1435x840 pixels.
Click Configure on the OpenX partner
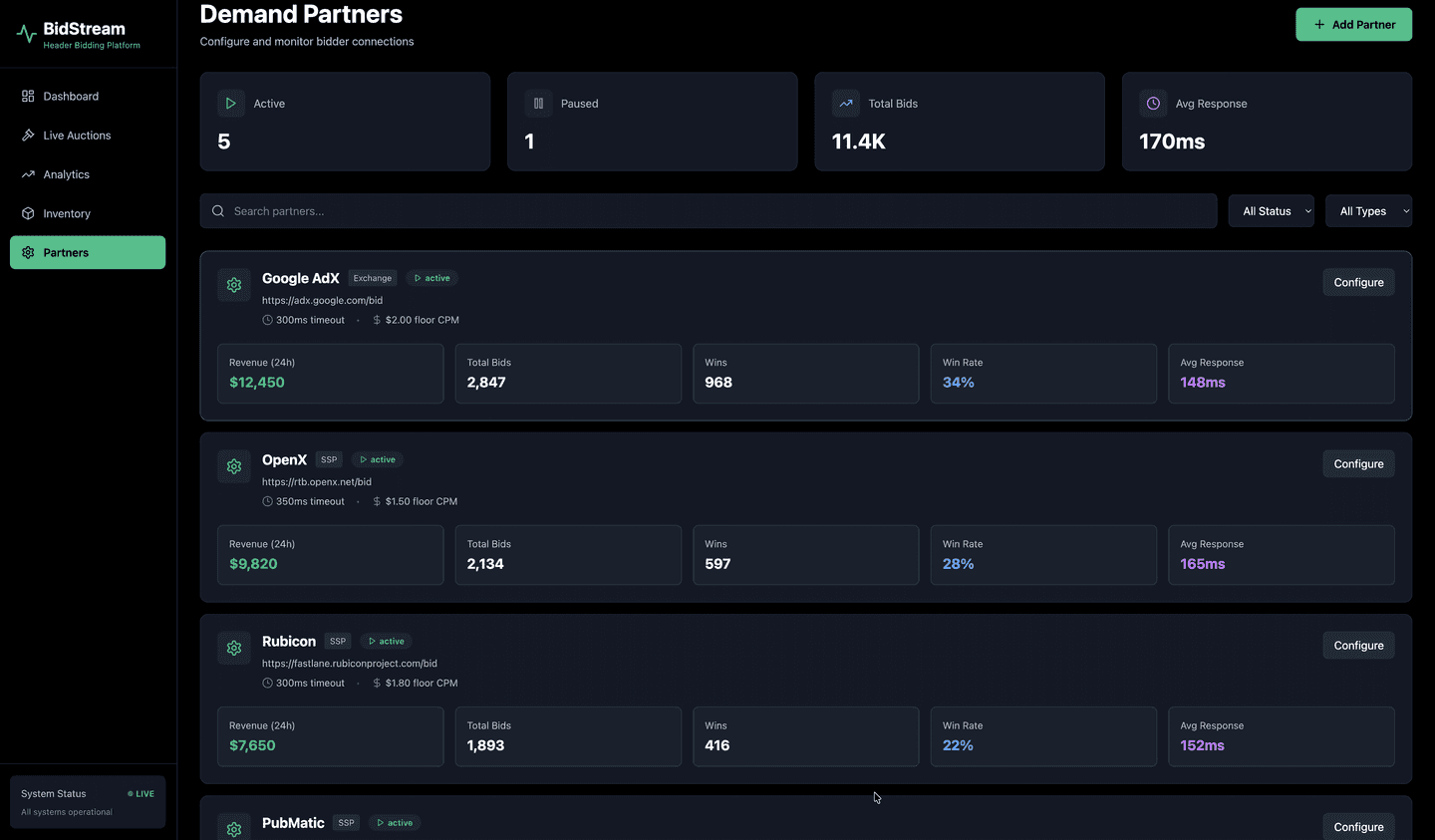[1357, 463]
